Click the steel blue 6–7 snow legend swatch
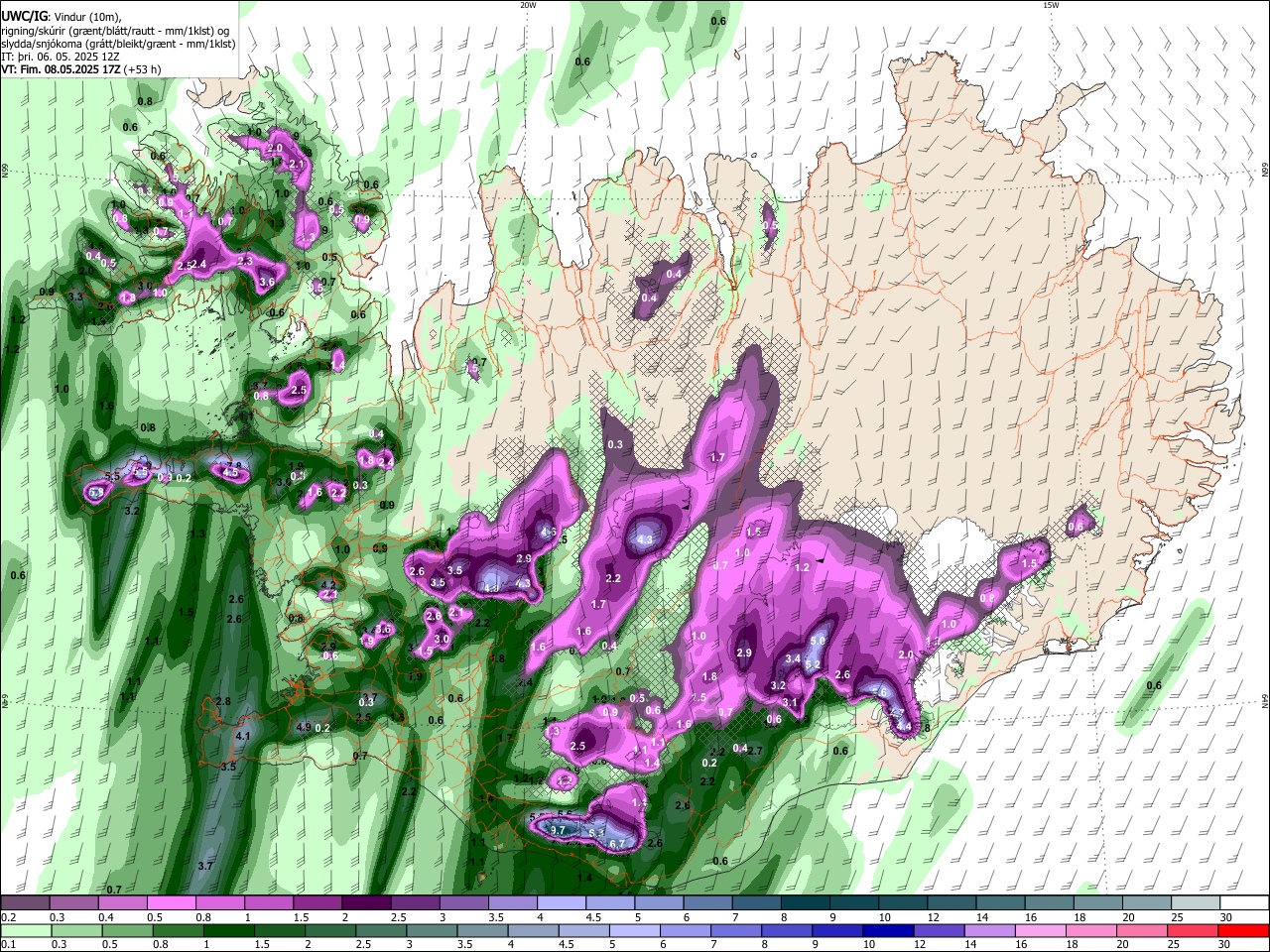1270x952 pixels. pos(708,903)
